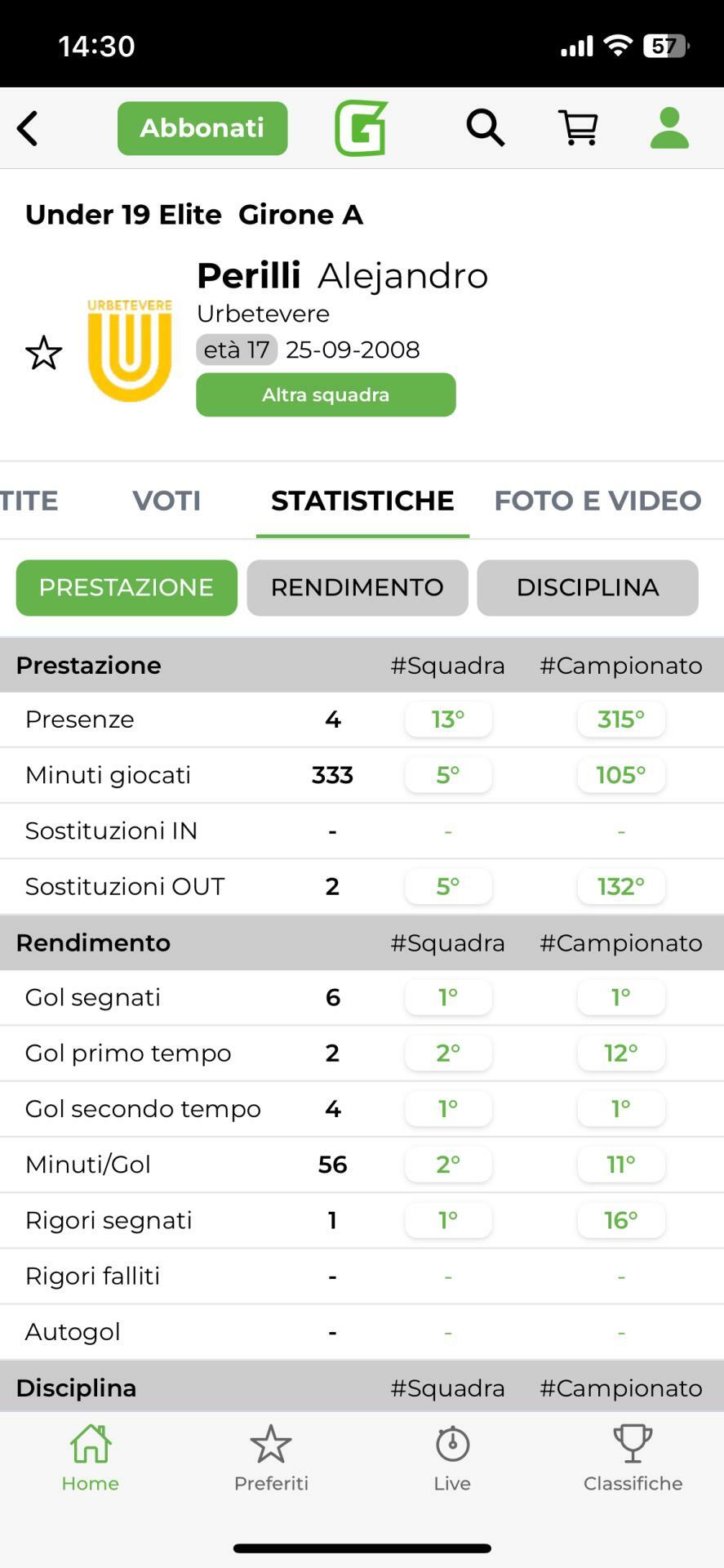Select the RENDIMENTO filter
This screenshot has width=724, height=1568.
(x=358, y=588)
